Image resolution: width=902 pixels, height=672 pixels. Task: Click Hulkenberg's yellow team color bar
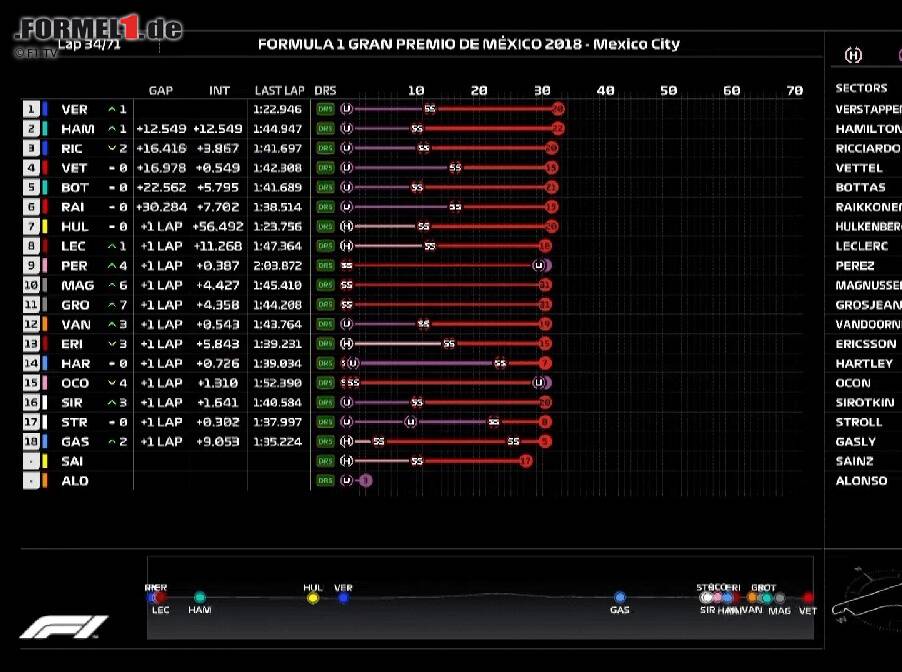pyautogui.click(x=45, y=226)
